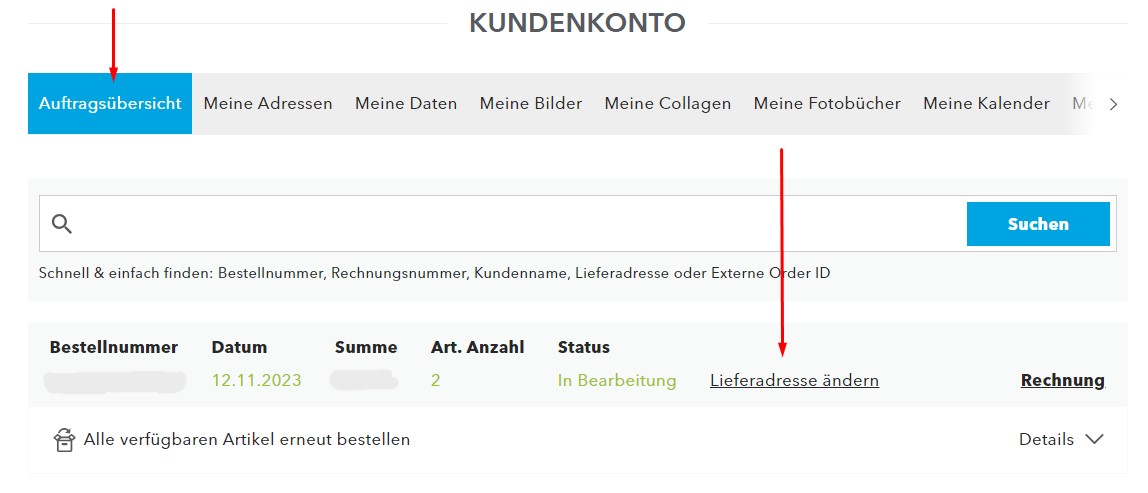This screenshot has height=493, width=1148.
Task: Click the In Bearbeitung status text
Action: pos(617,380)
